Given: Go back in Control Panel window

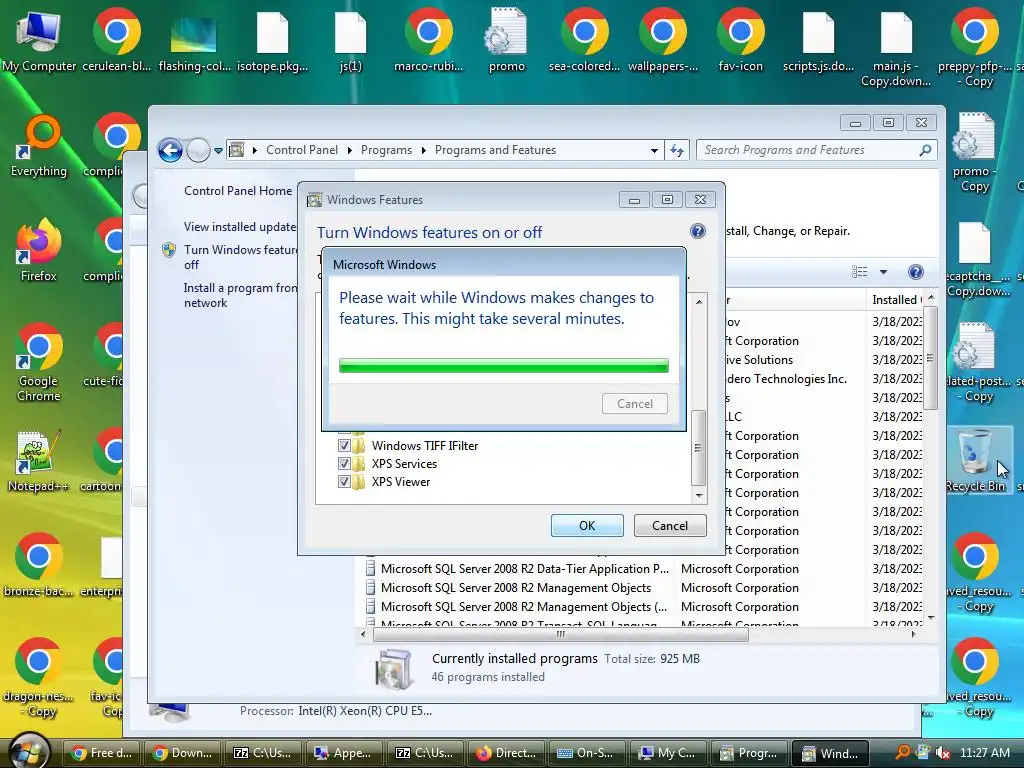Looking at the screenshot, I should (170, 150).
